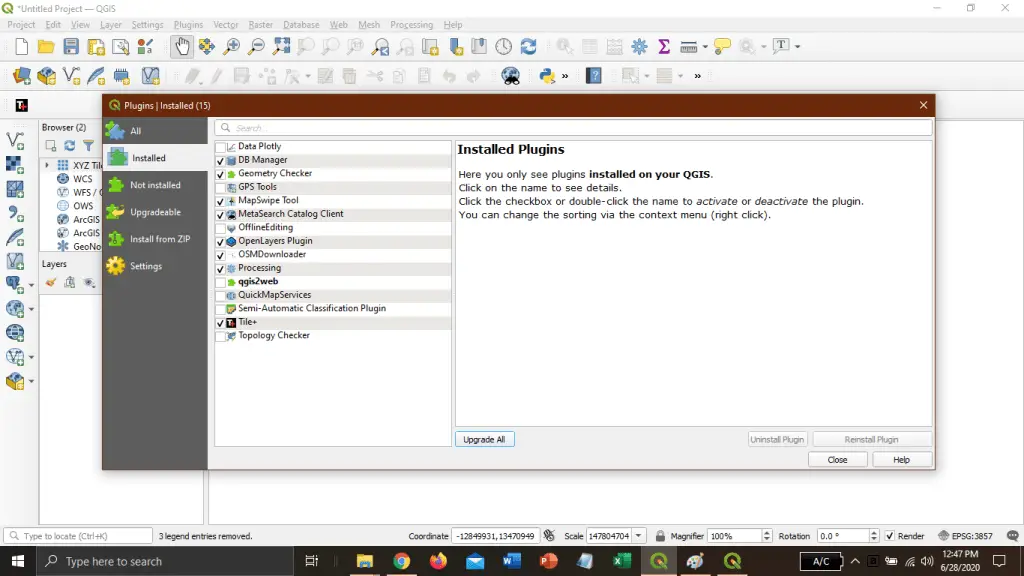Image resolution: width=1024 pixels, height=576 pixels.
Task: Zoom to full extent of the map
Action: click(x=281, y=46)
